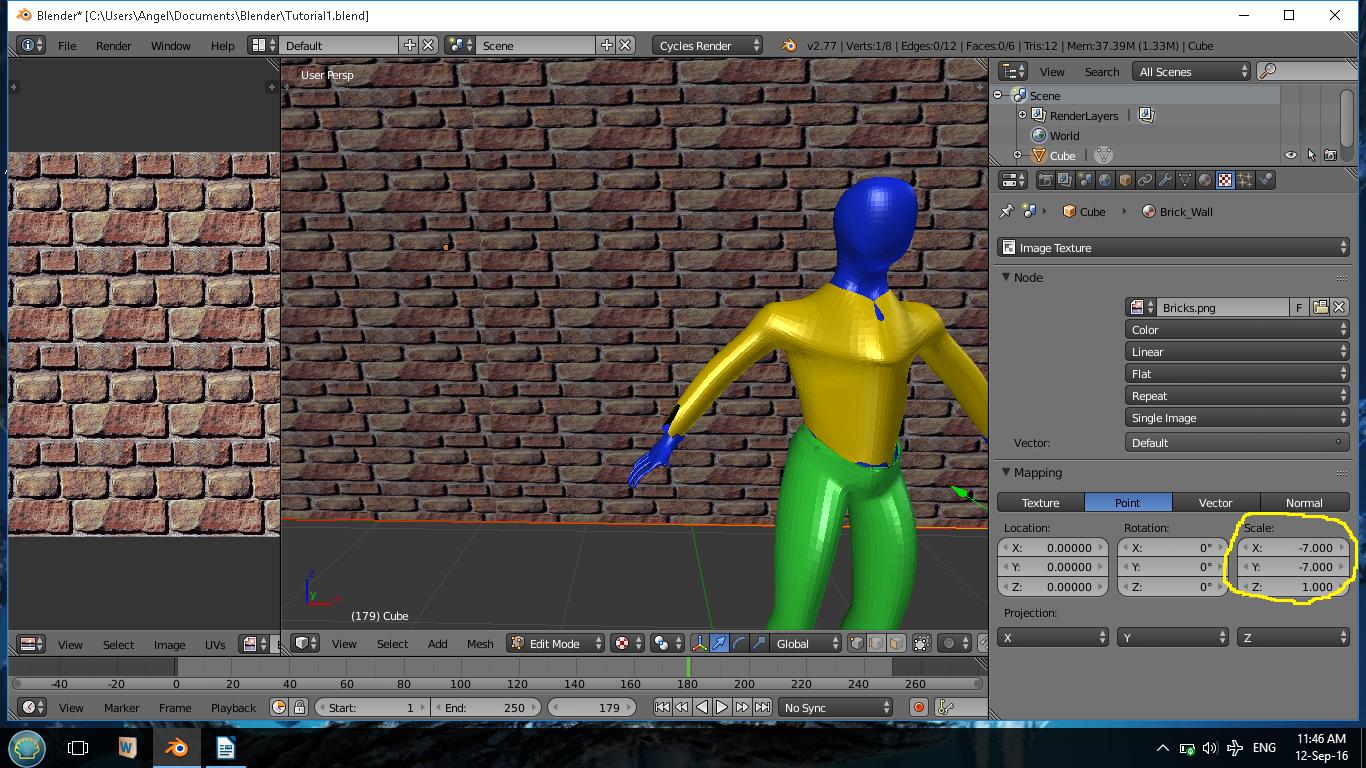Image resolution: width=1366 pixels, height=768 pixels.
Task: Toggle Cube selectability with the arrow icon
Action: [1311, 156]
